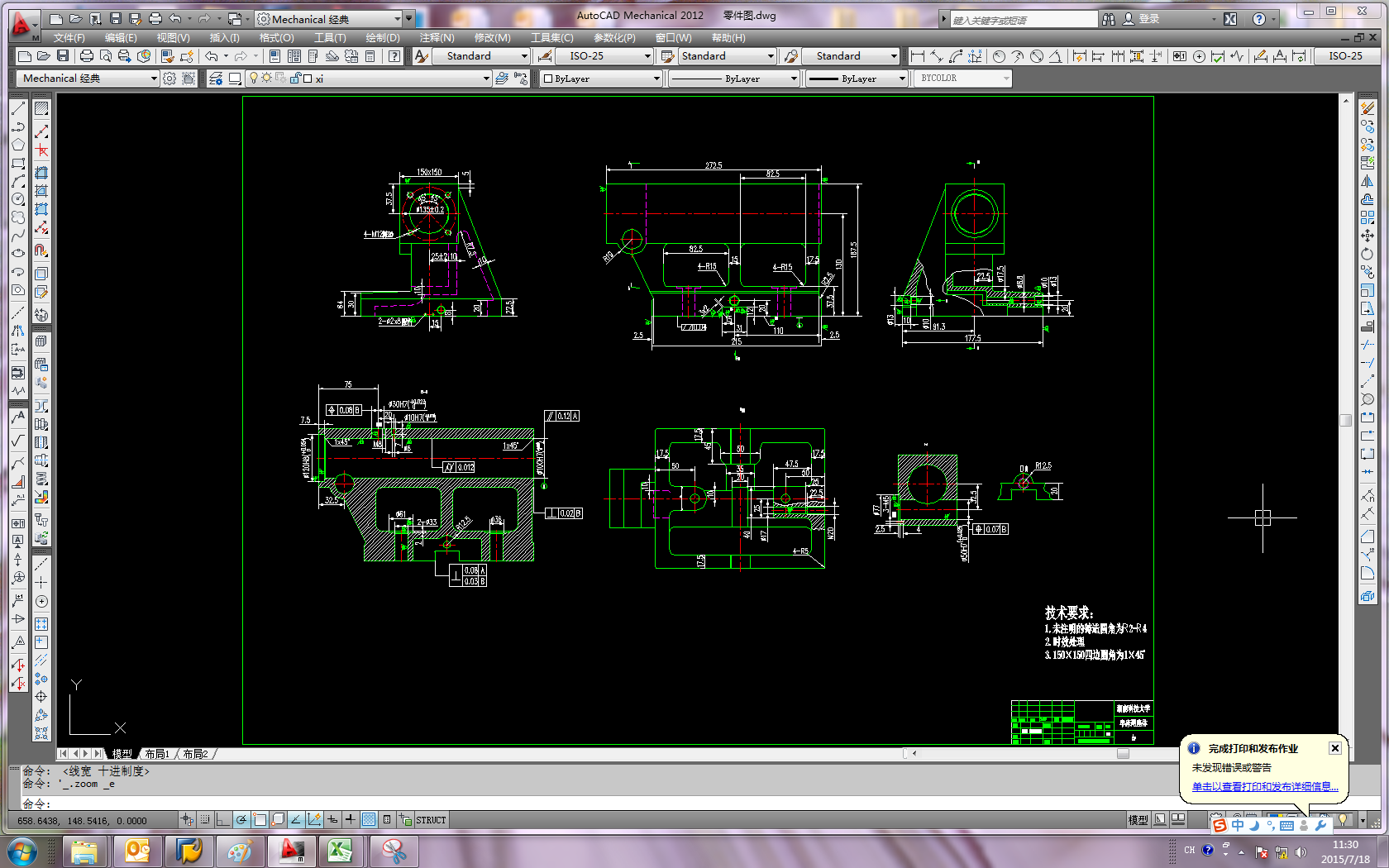Image resolution: width=1389 pixels, height=868 pixels.
Task: Select the Polygon drawing tool
Action: [17, 145]
